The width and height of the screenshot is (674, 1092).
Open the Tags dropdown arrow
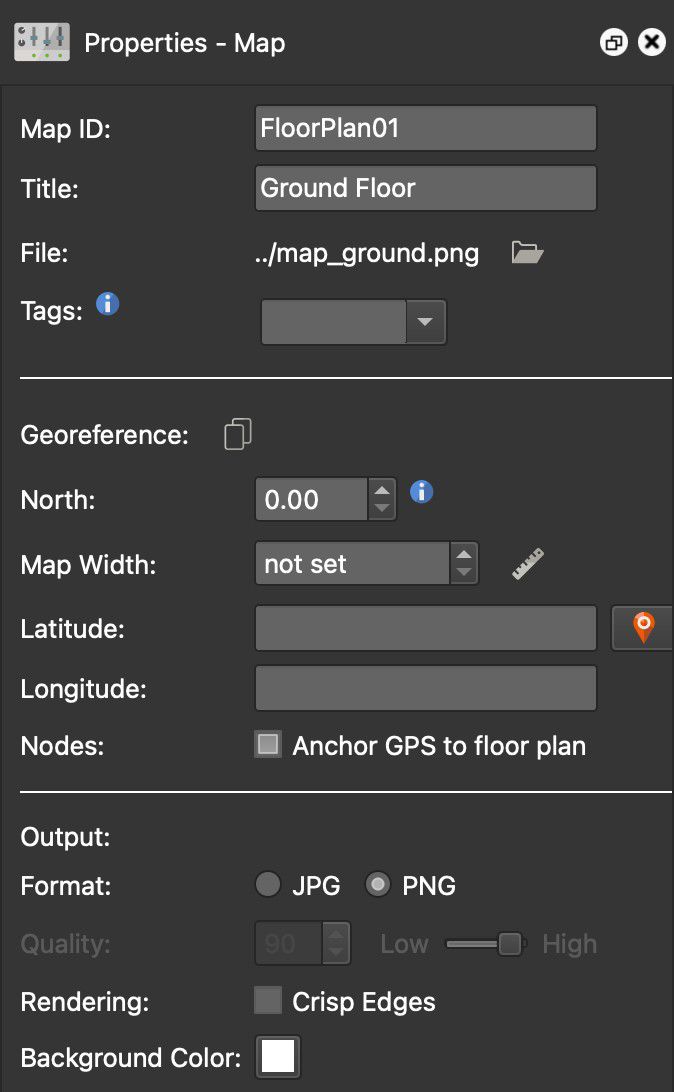tap(425, 322)
